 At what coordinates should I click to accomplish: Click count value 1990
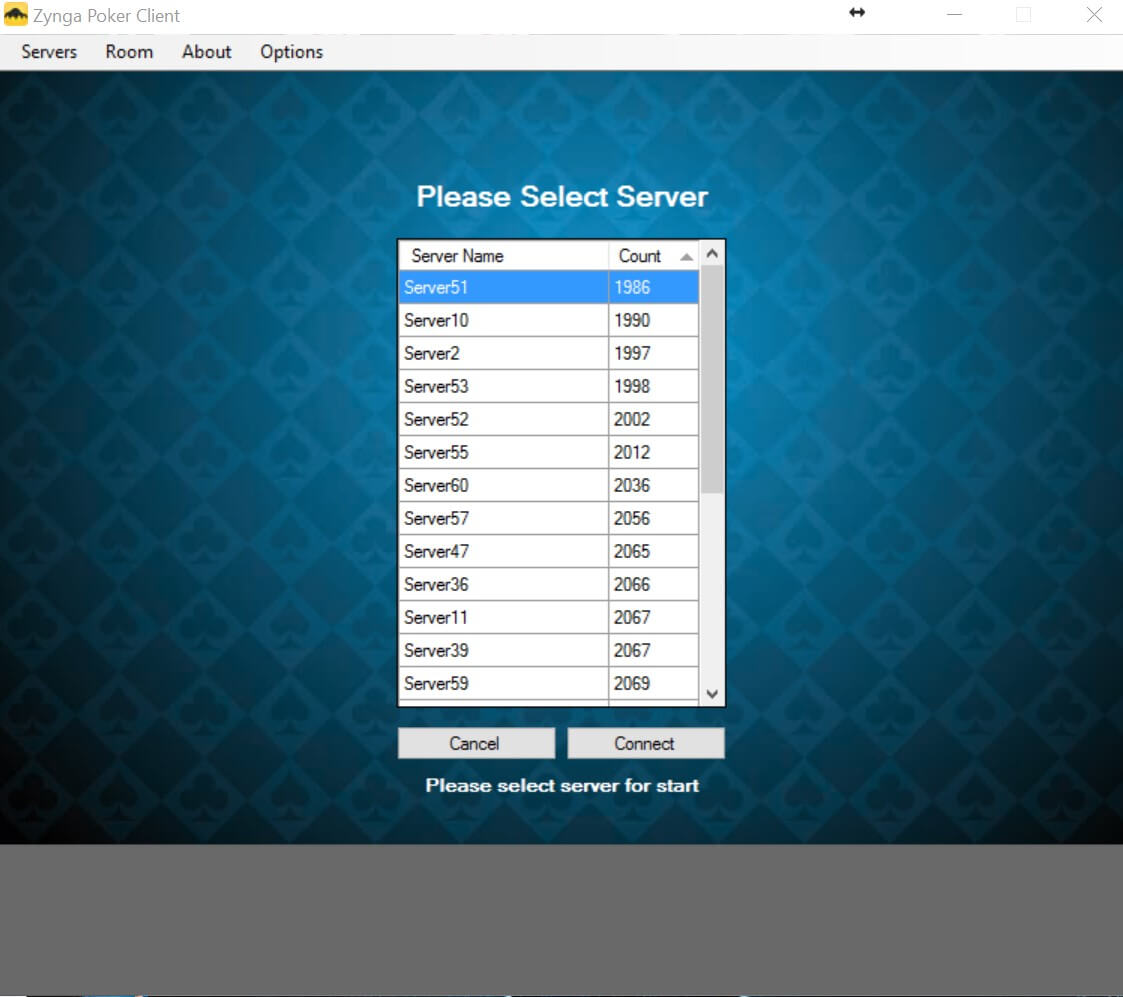[632, 320]
